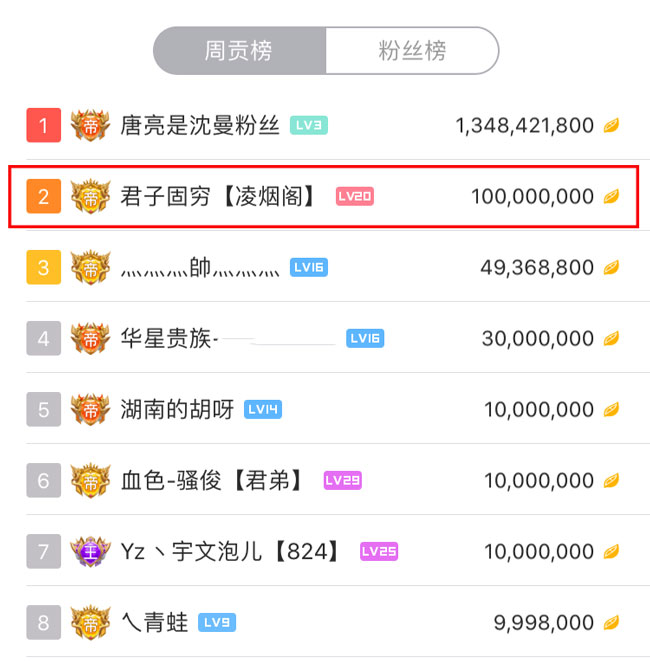650x661 pixels.
Task: Open profile of 湖南的胡呀
Action: [x=177, y=409]
